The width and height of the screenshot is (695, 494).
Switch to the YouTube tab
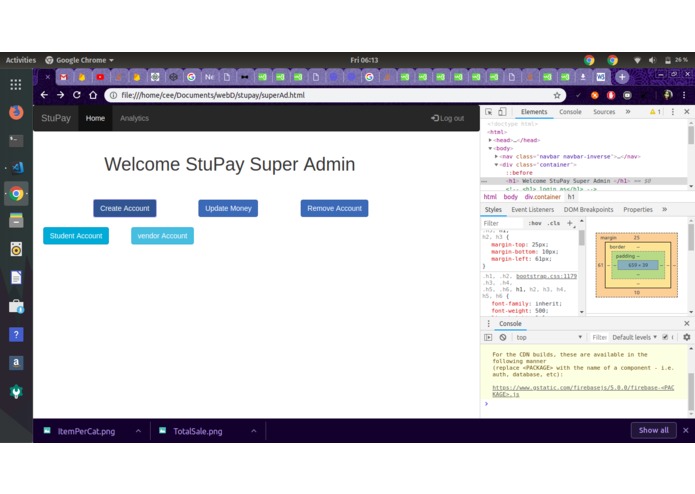click(x=100, y=77)
